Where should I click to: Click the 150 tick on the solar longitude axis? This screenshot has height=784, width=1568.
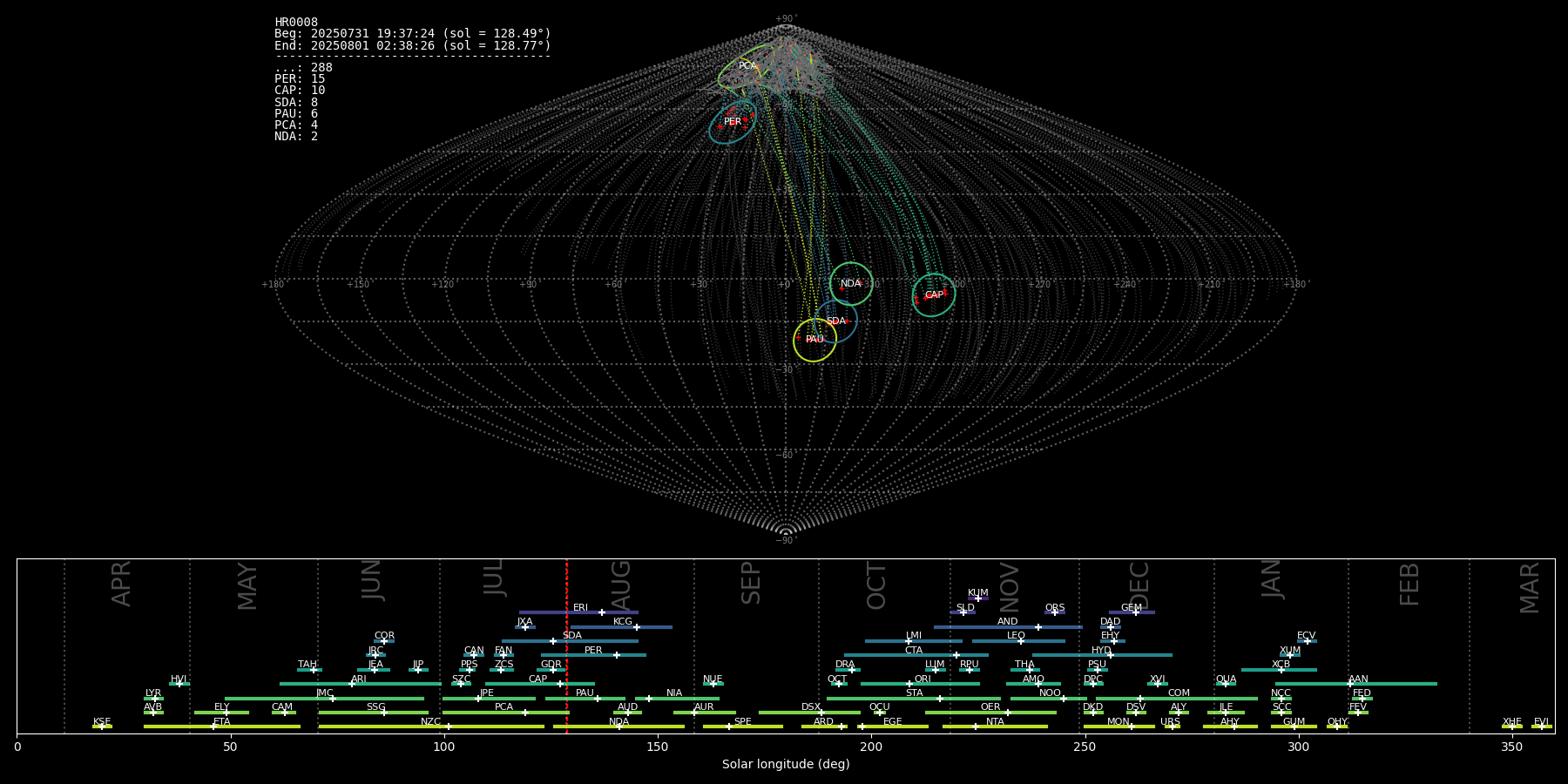click(658, 747)
